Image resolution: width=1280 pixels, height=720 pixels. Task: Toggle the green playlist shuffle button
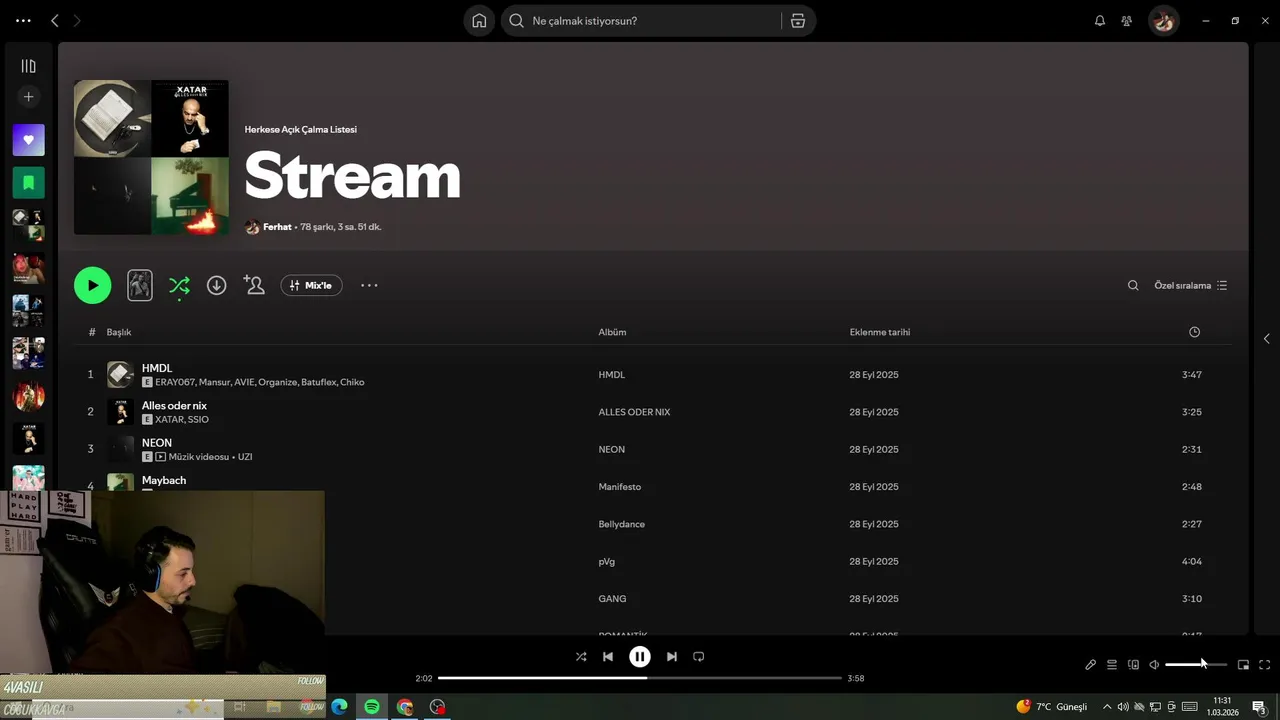pyautogui.click(x=179, y=285)
